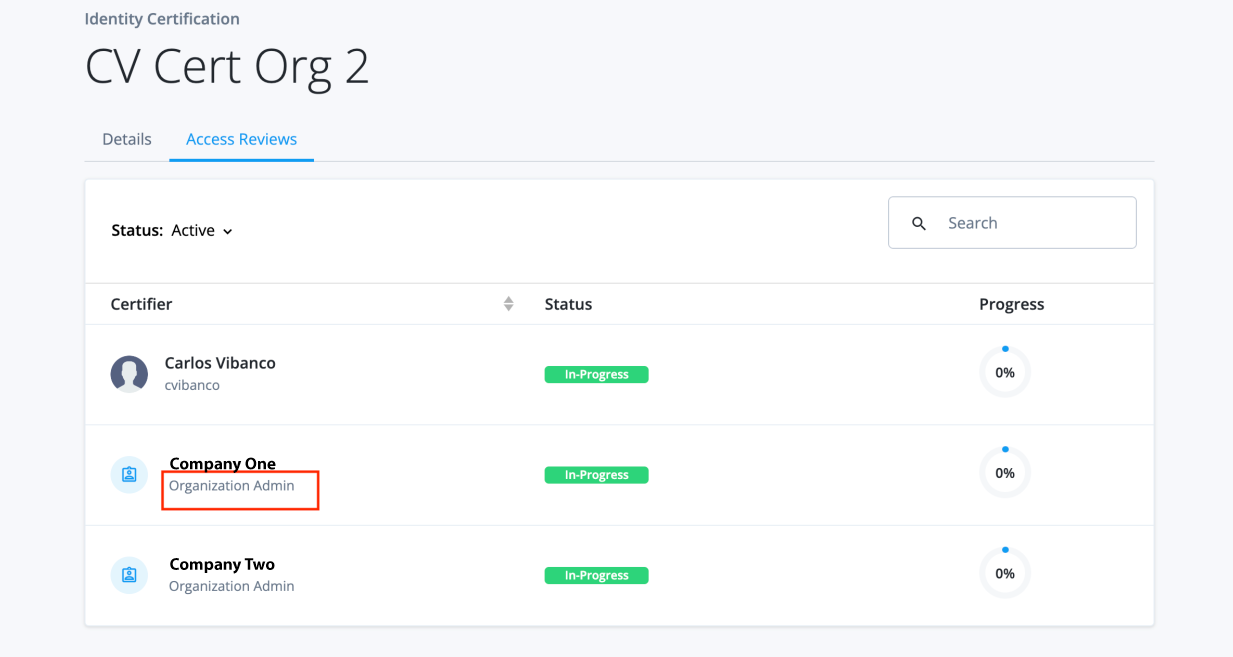Click the magnifying glass search icon
This screenshot has height=657, width=1233.
(x=919, y=223)
